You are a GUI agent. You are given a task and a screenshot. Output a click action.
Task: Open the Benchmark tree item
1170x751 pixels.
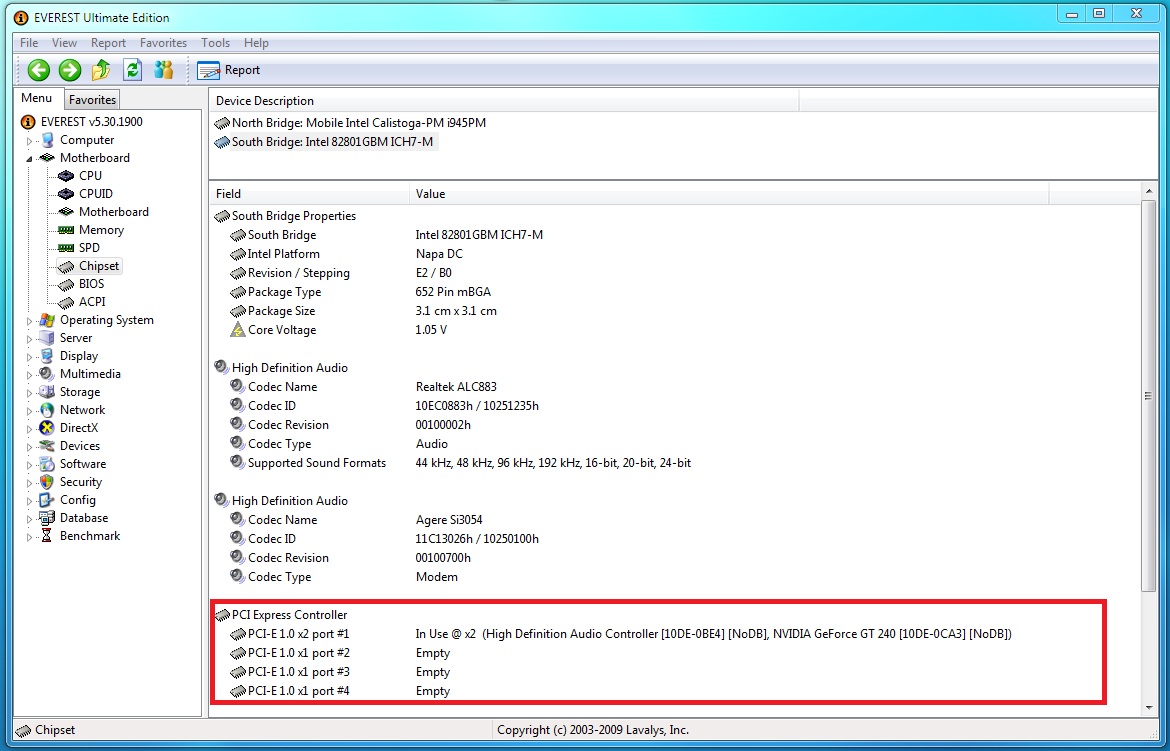pyautogui.click(x=90, y=536)
